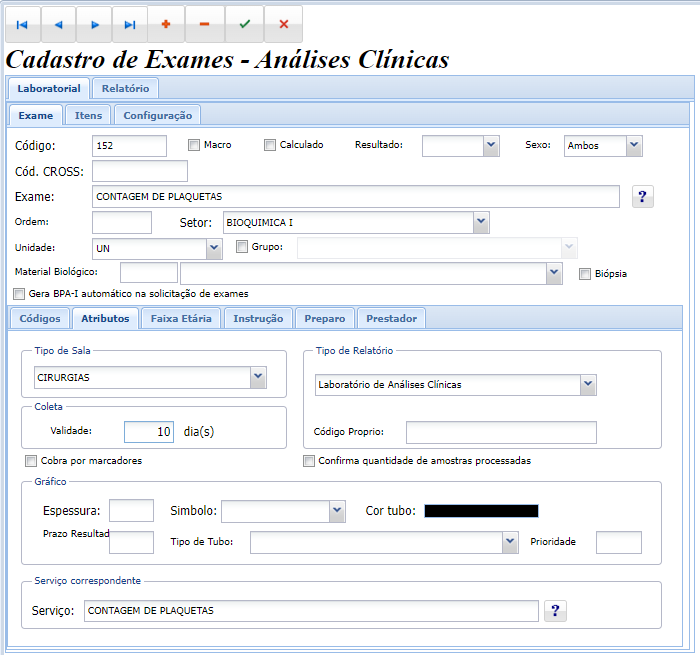Focus the Código Proprio input field
700x655 pixels.
501,432
